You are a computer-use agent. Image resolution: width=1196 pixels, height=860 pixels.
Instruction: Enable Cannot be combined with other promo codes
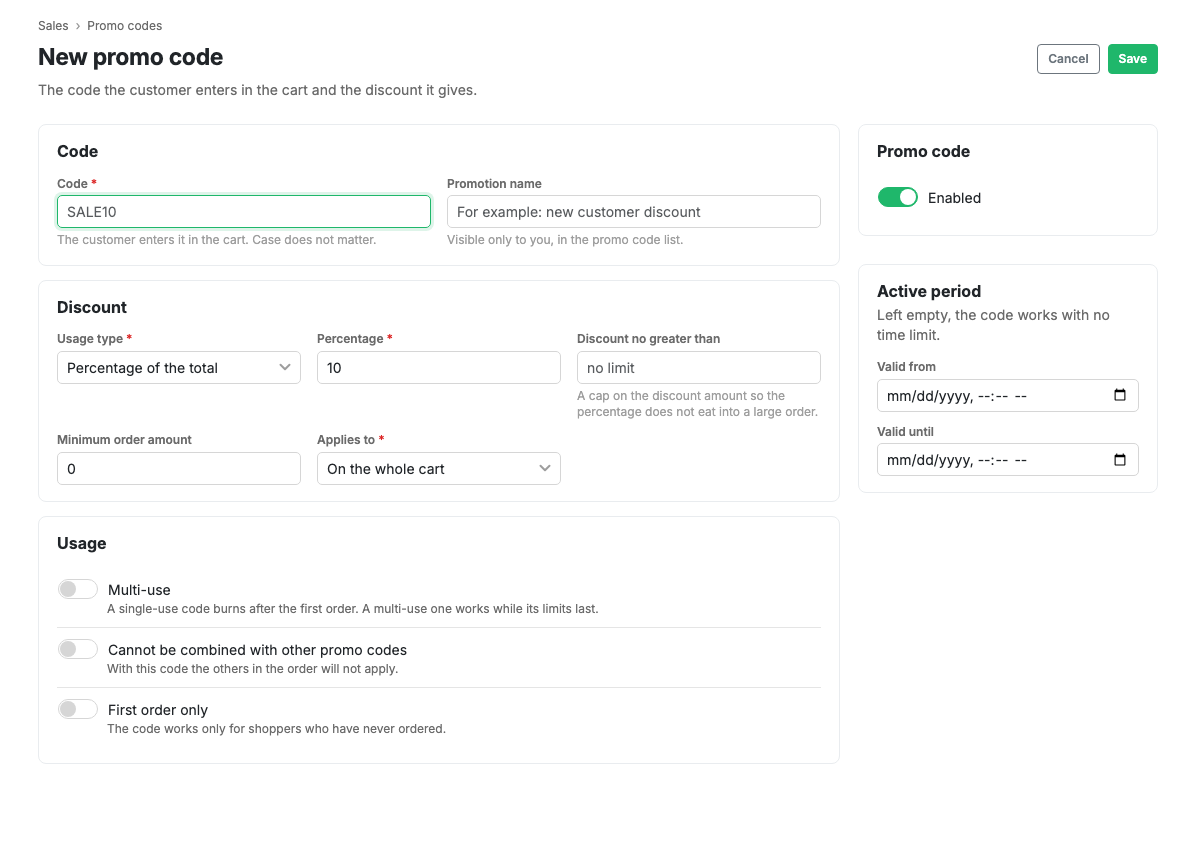pyautogui.click(x=78, y=649)
